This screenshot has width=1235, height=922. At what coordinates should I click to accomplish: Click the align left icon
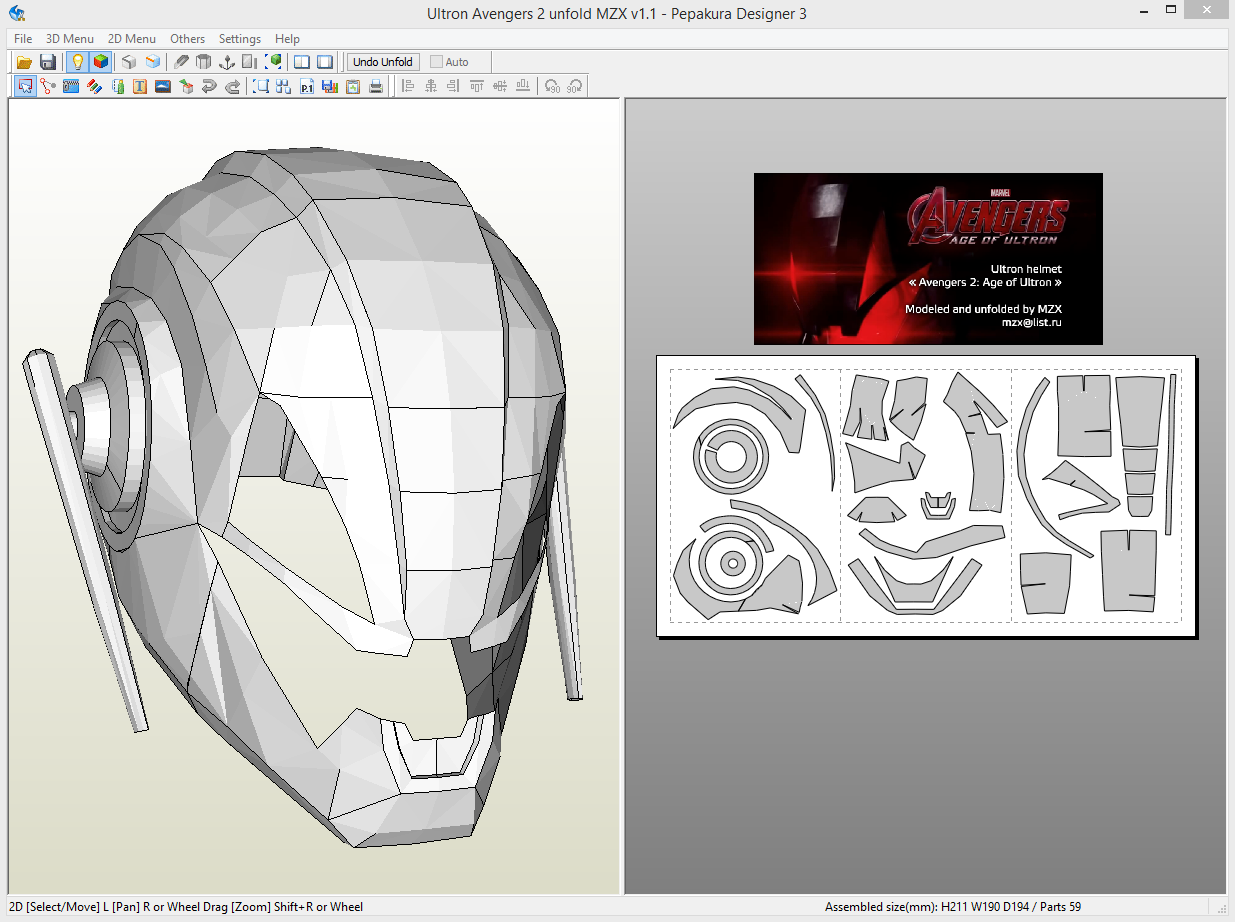[x=408, y=86]
